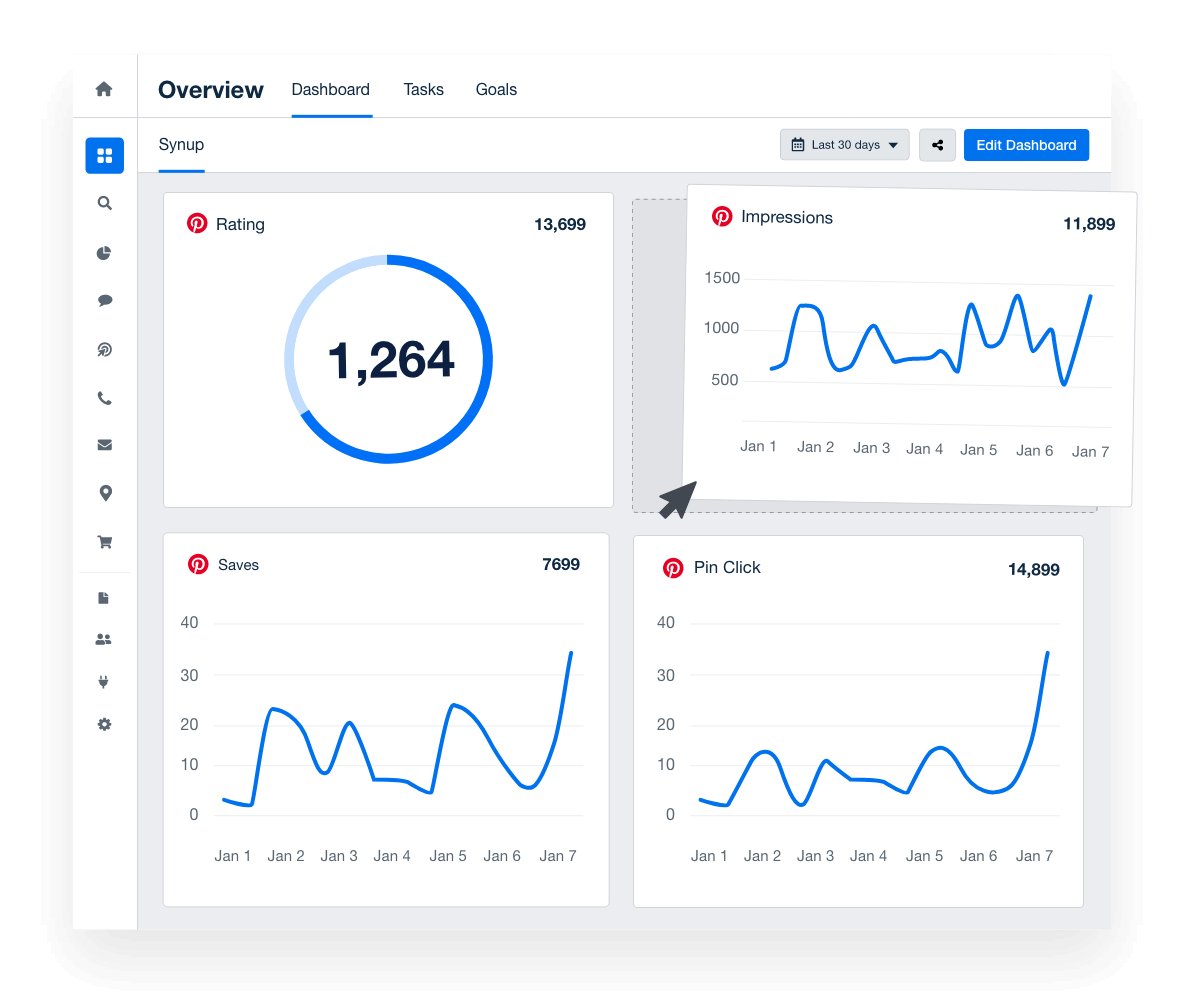Click the highlighted dashboard grid icon

pos(104,155)
